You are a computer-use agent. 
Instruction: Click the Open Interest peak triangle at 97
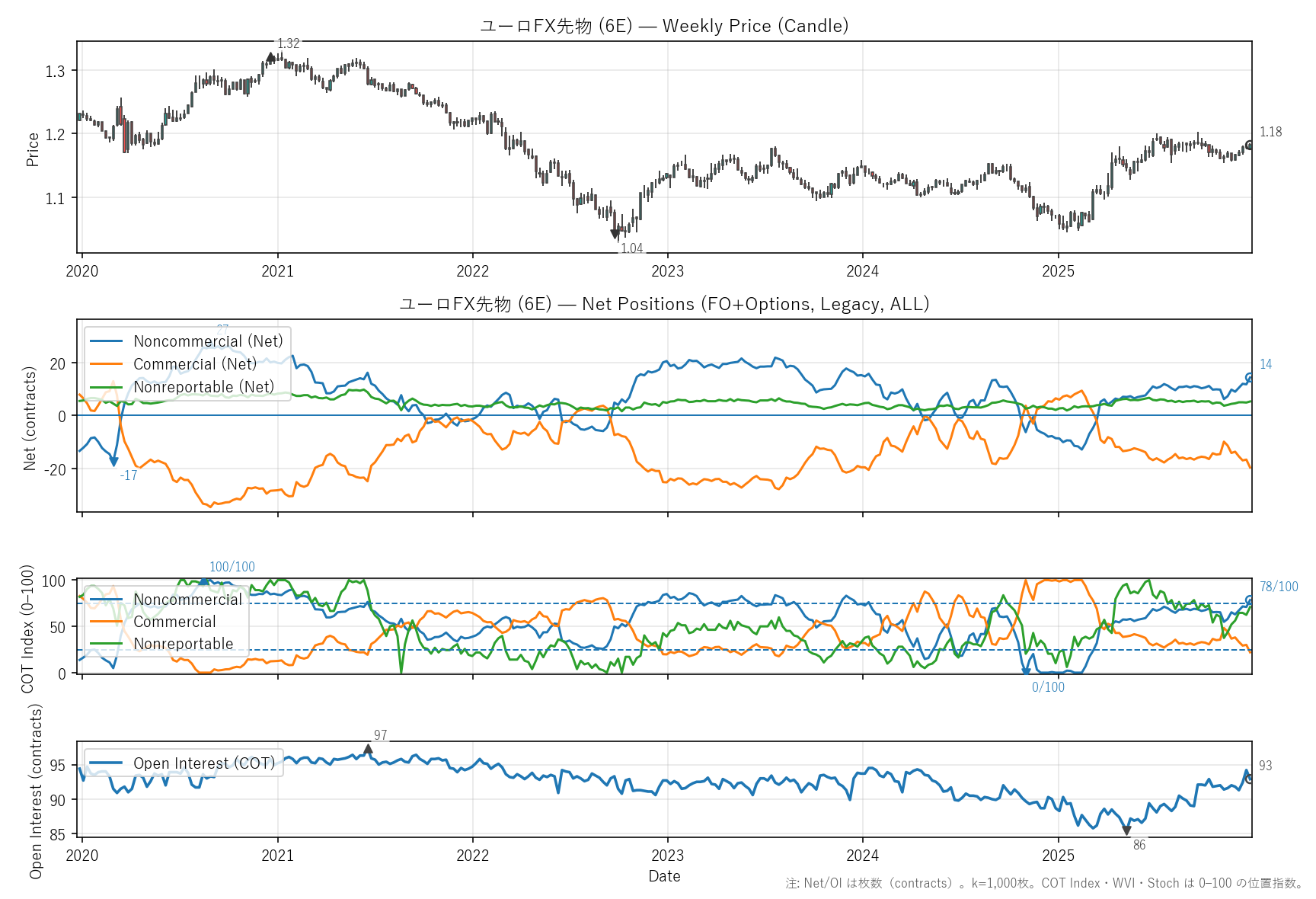click(368, 749)
